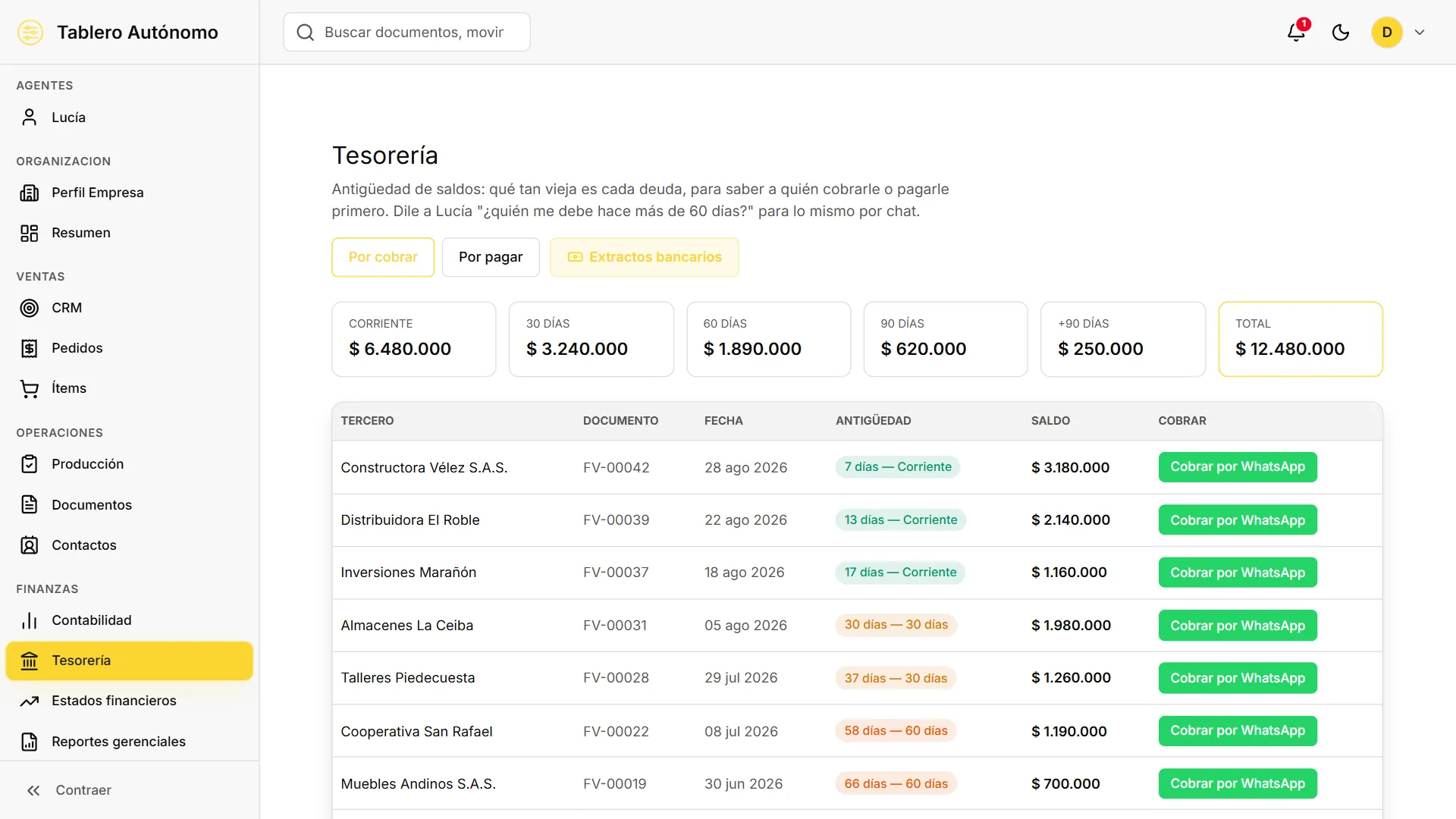Click the Fecha column header
This screenshot has width=1456, height=819.
(723, 421)
